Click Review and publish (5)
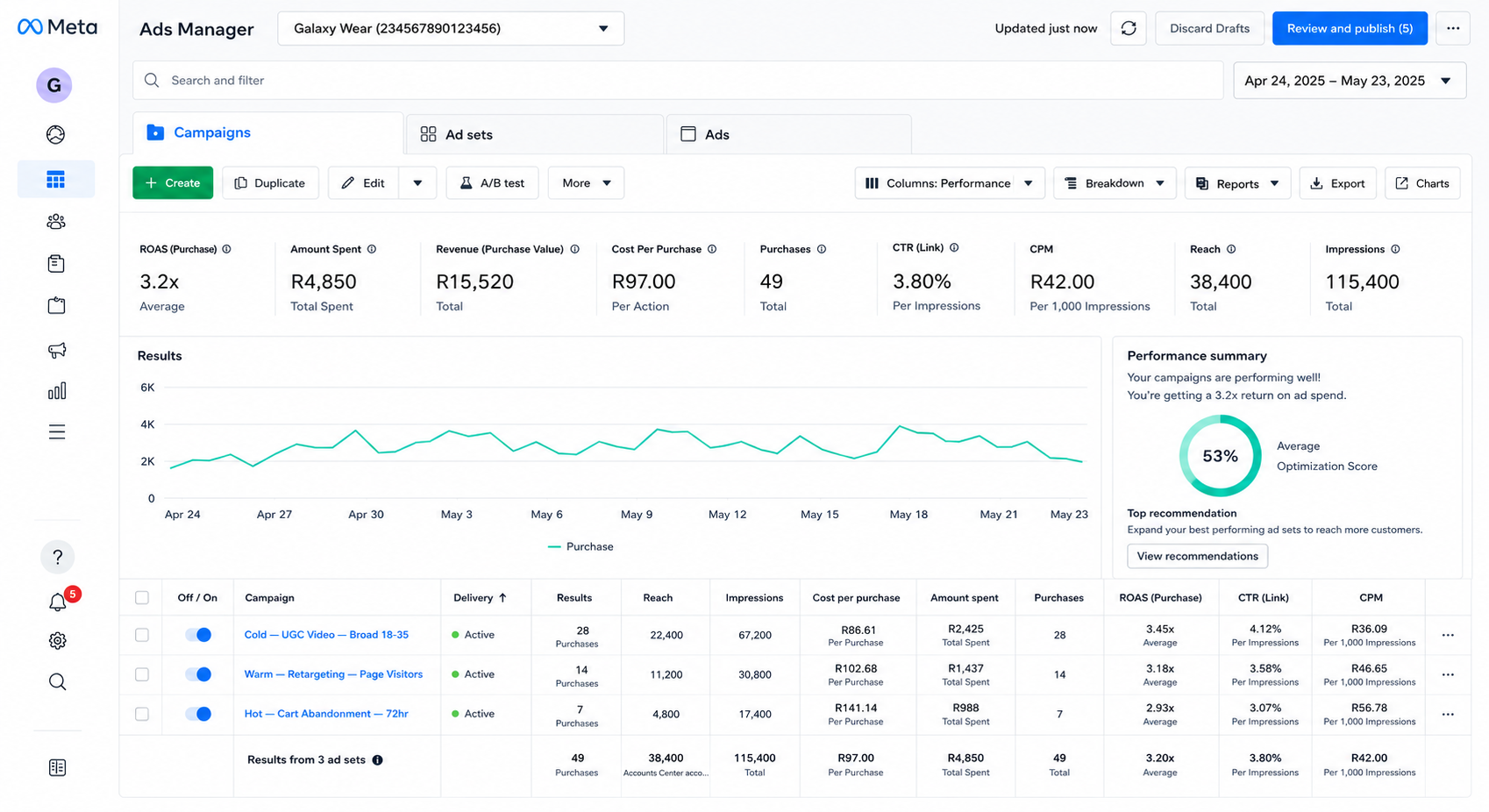Image resolution: width=1489 pixels, height=812 pixels. pos(1350,29)
